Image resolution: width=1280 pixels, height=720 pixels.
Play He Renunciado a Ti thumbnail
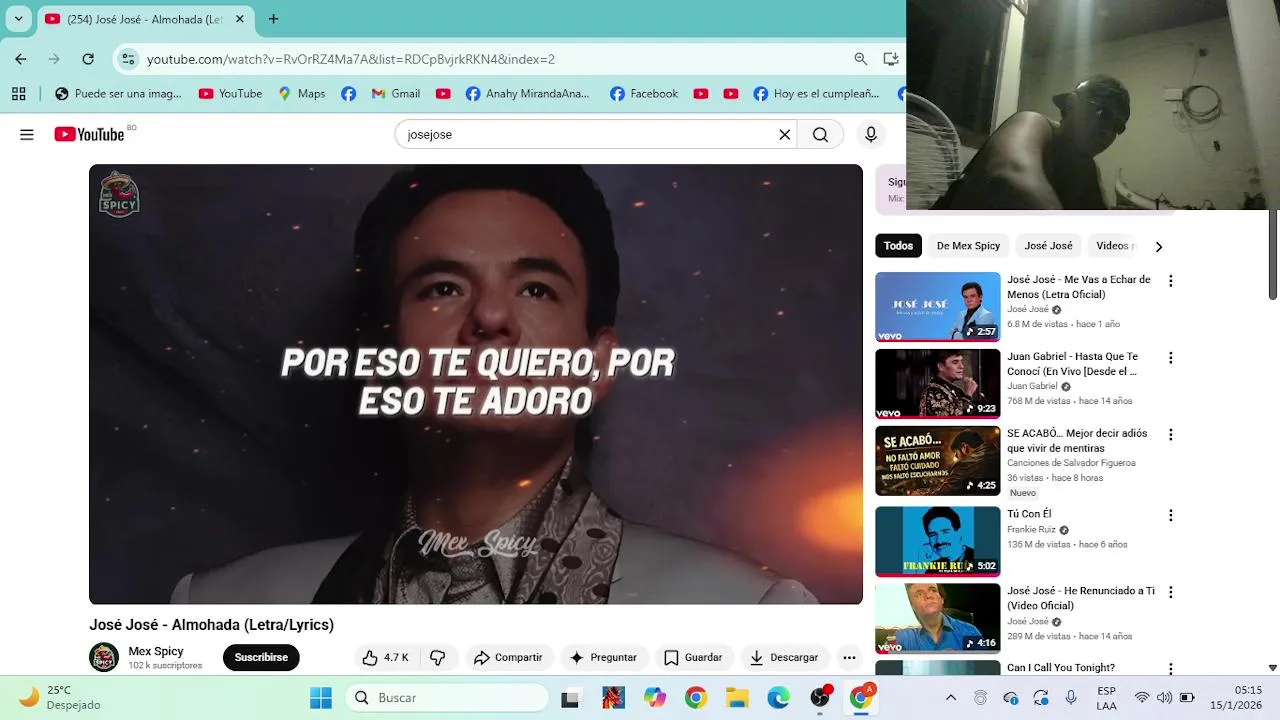coord(937,618)
